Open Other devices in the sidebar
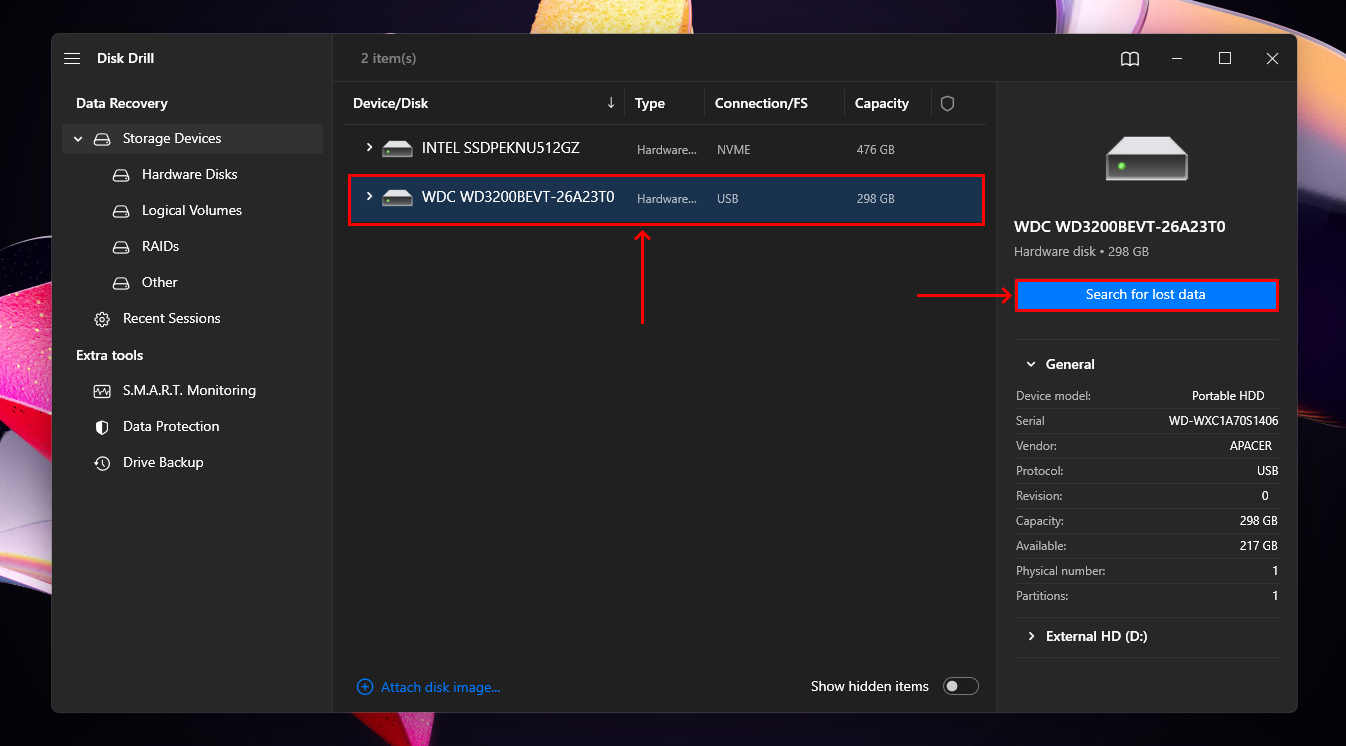The height and width of the screenshot is (746, 1346). (159, 282)
